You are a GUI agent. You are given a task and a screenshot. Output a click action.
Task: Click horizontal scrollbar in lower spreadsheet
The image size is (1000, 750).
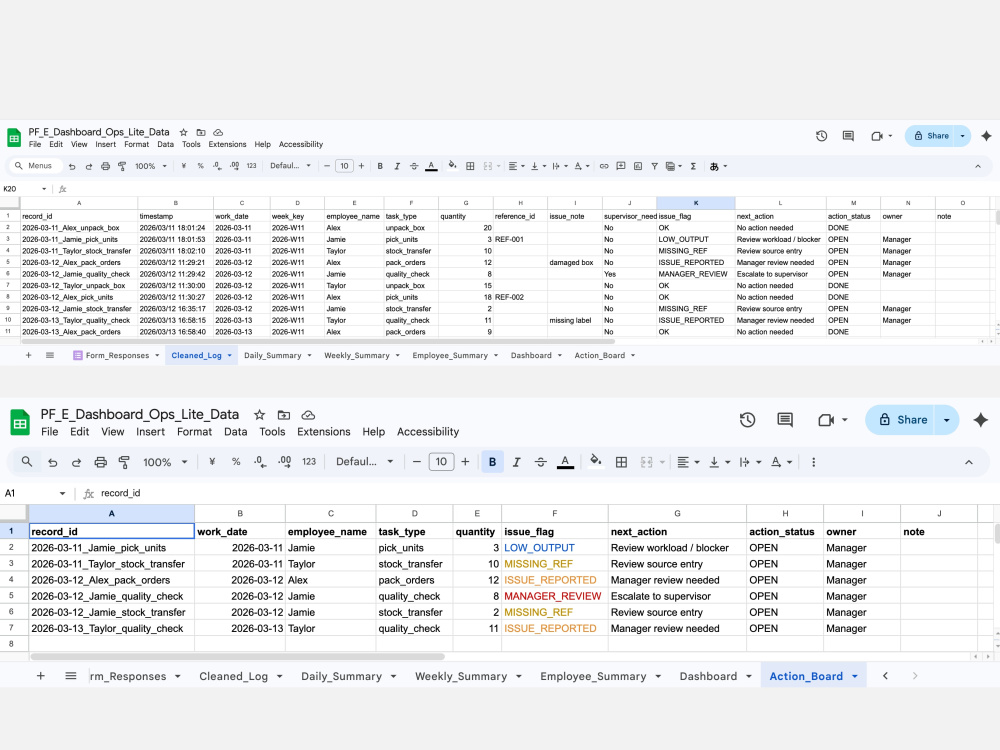(x=237, y=656)
